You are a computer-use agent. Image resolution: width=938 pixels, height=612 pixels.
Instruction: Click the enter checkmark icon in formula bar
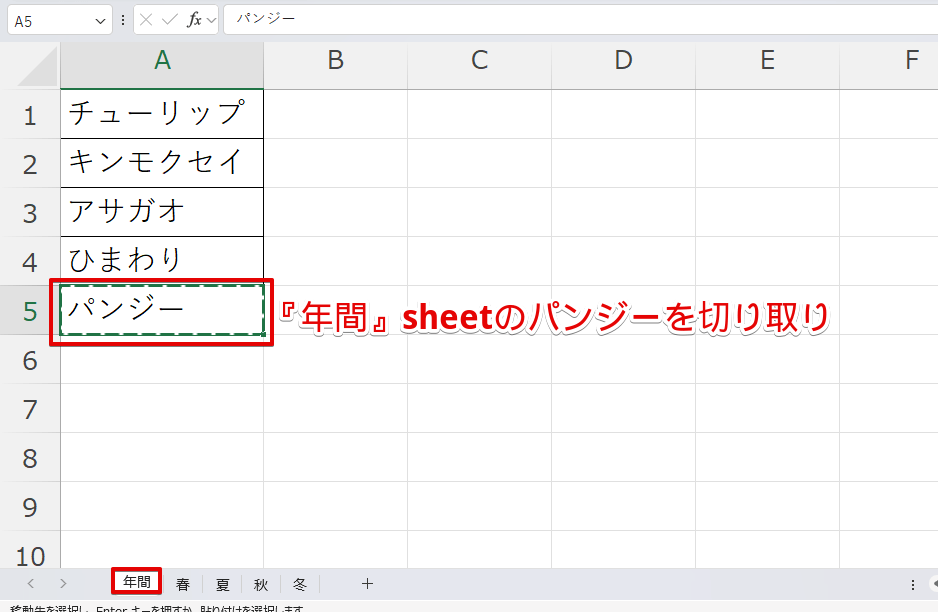(170, 20)
